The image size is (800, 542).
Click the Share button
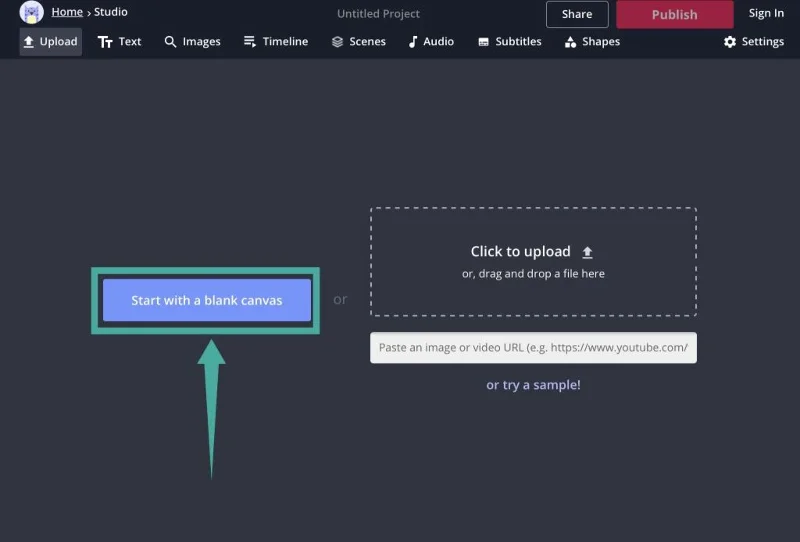(577, 14)
